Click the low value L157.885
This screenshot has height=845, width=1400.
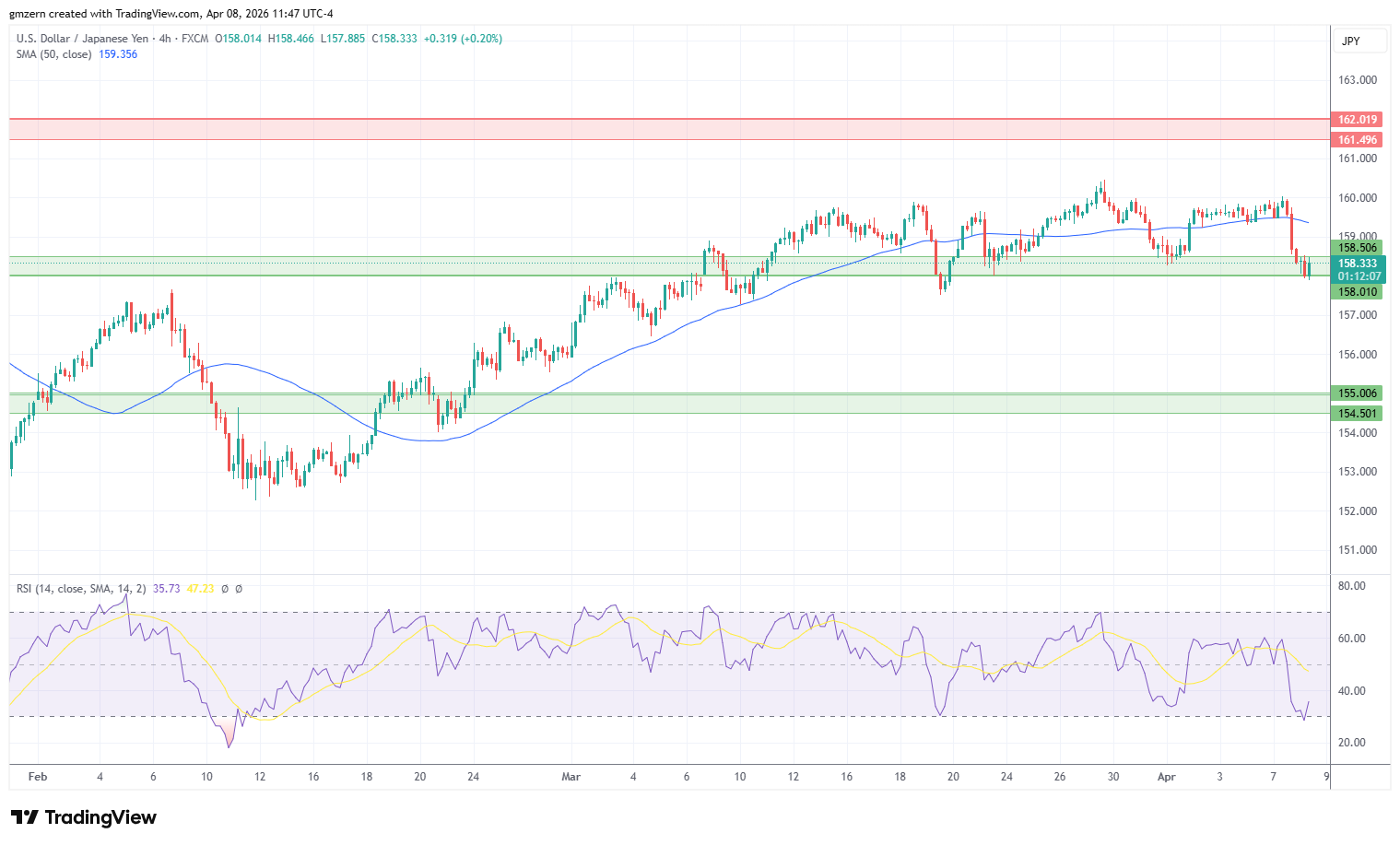click(342, 39)
